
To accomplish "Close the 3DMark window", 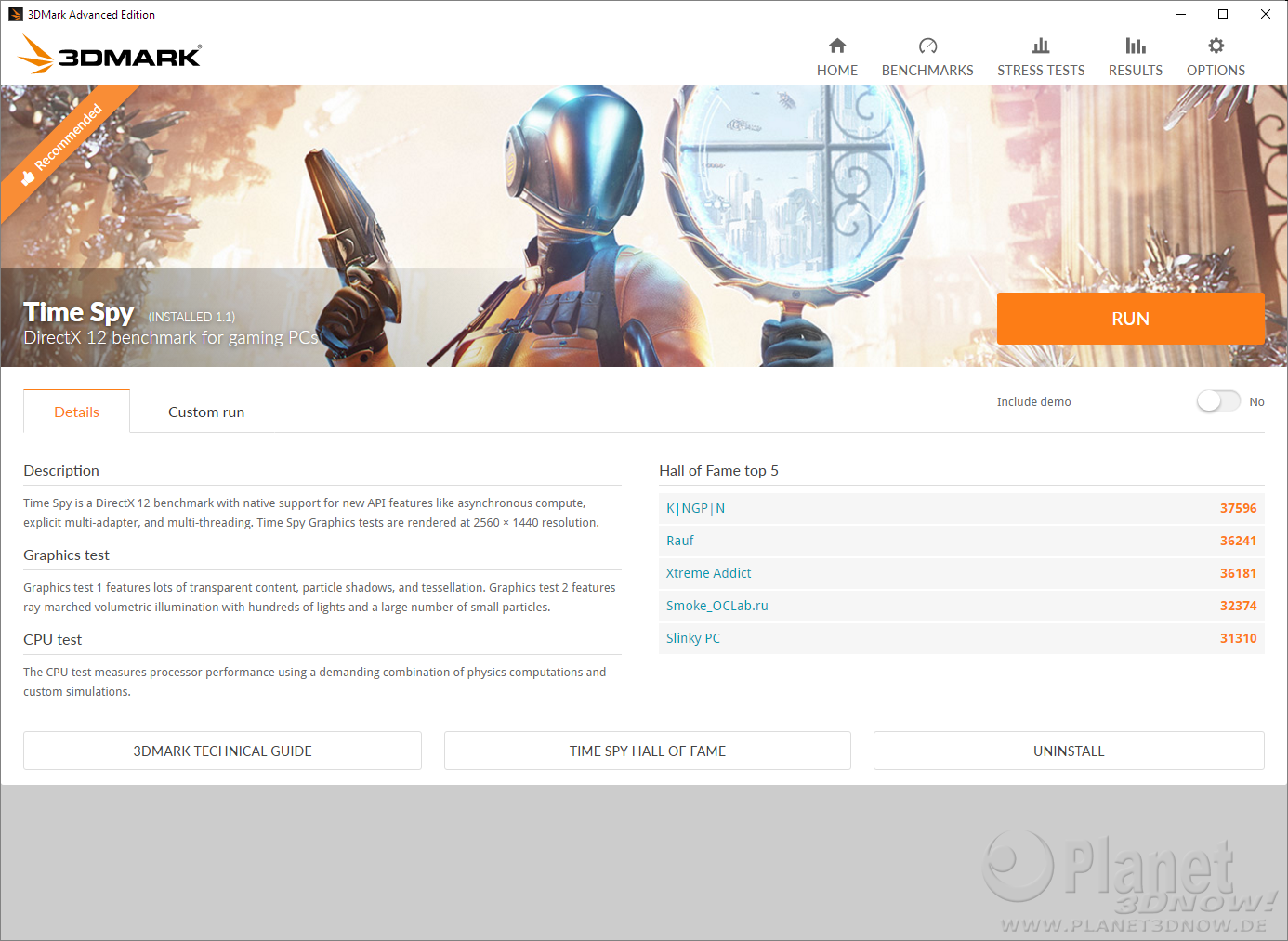I will point(1266,14).
